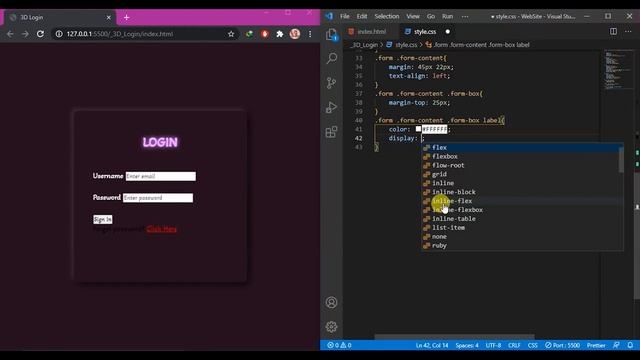Choose 'list-item' suggestion
Screen dimensions: 640x360
pyautogui.click(x=522, y=228)
